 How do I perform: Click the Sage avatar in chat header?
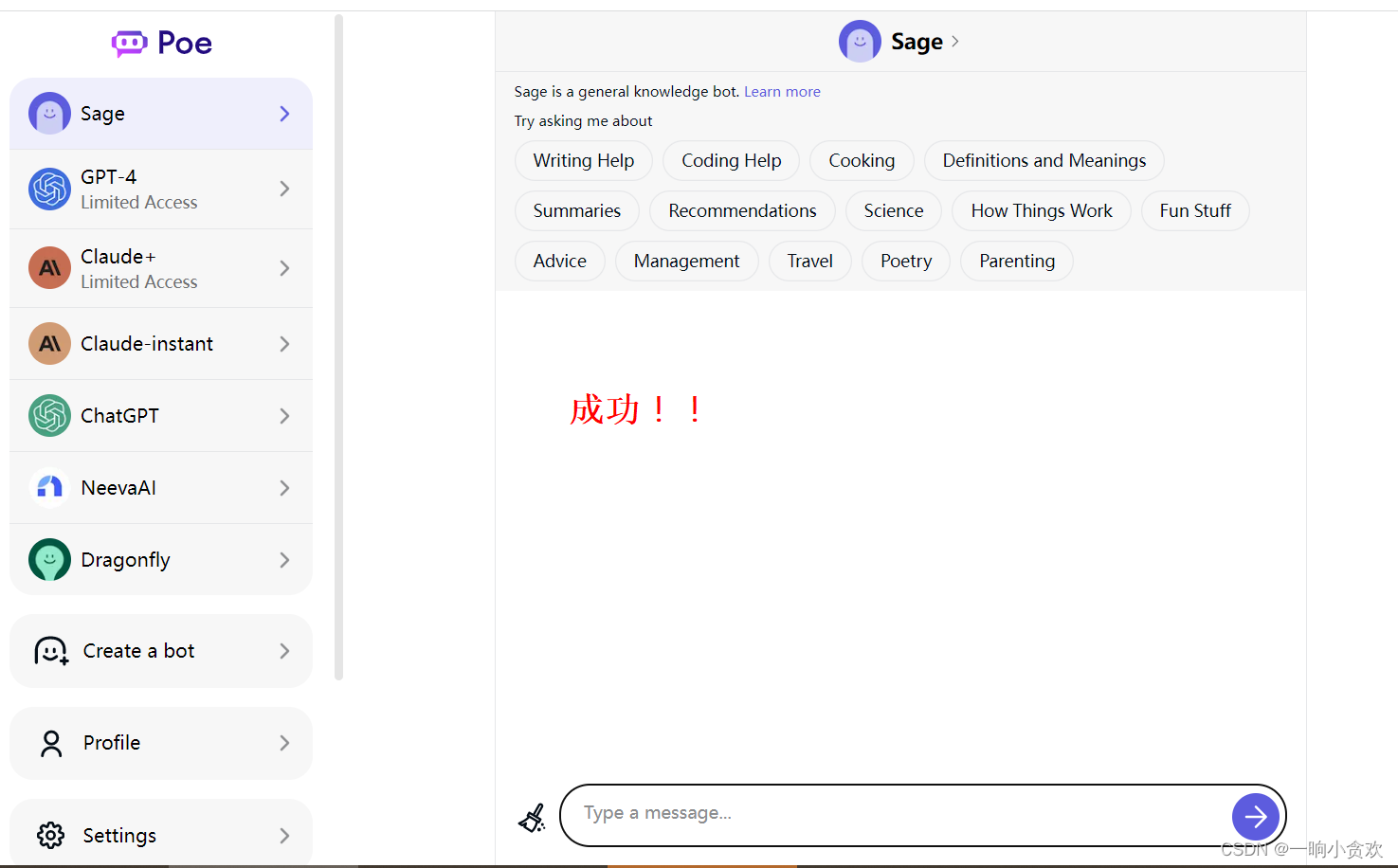tap(860, 42)
